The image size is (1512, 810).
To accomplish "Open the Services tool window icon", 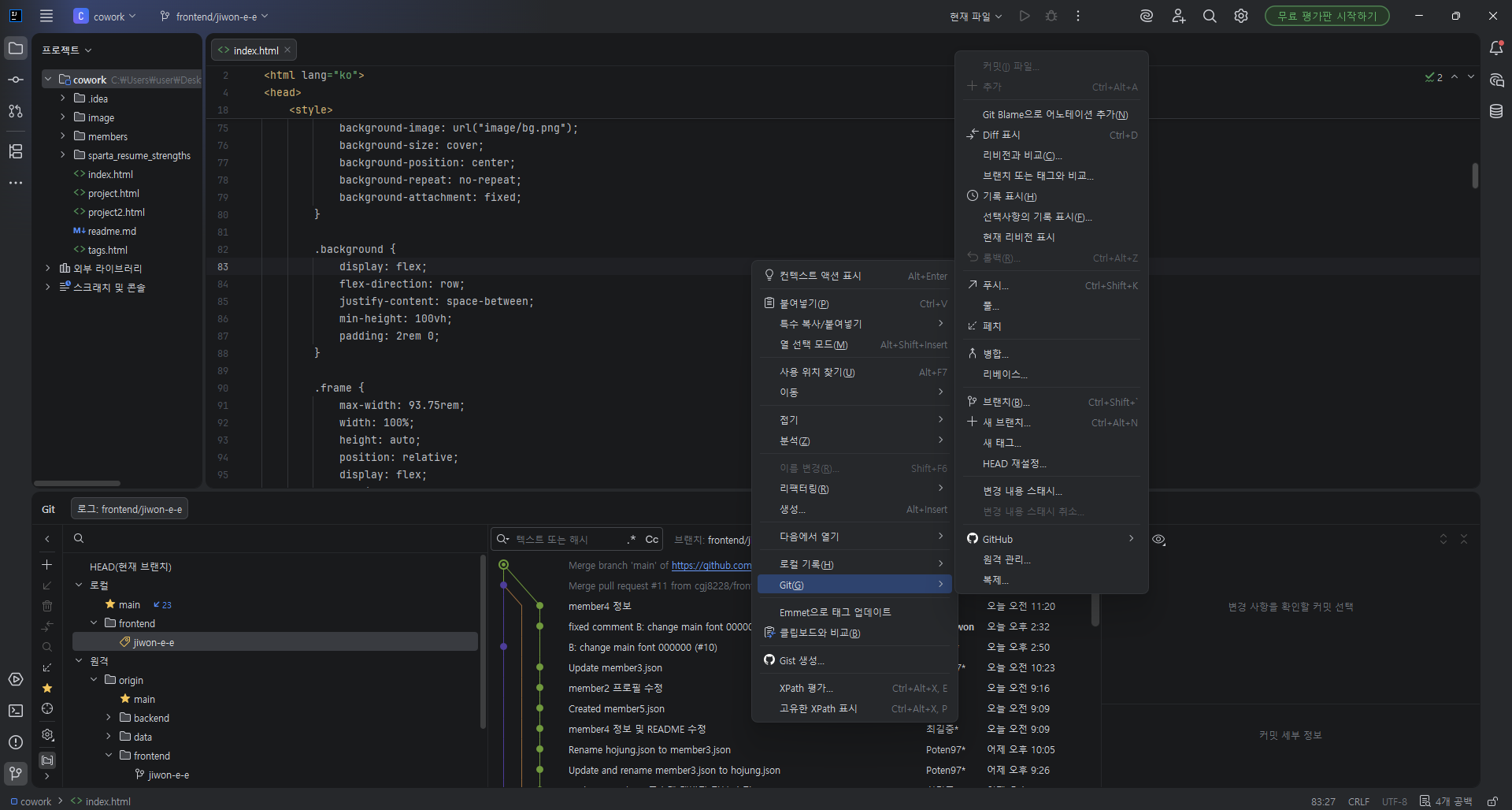I will [x=16, y=679].
